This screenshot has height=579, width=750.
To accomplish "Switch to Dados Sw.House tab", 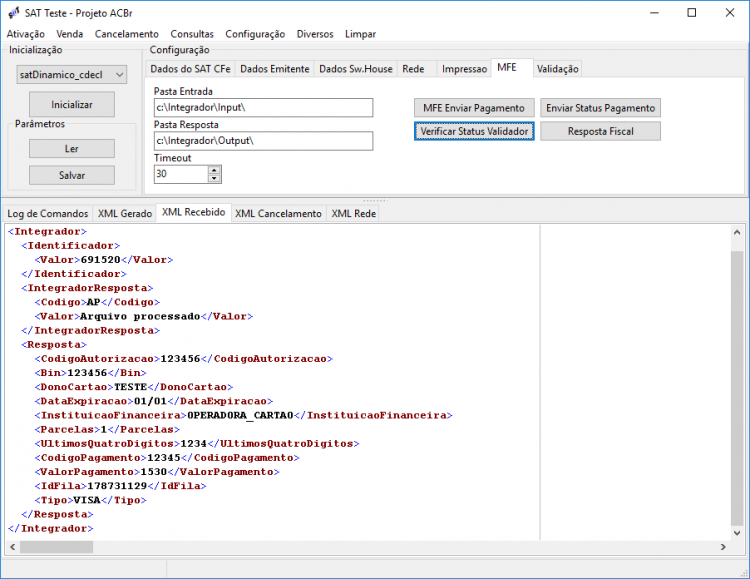I will (x=356, y=69).
